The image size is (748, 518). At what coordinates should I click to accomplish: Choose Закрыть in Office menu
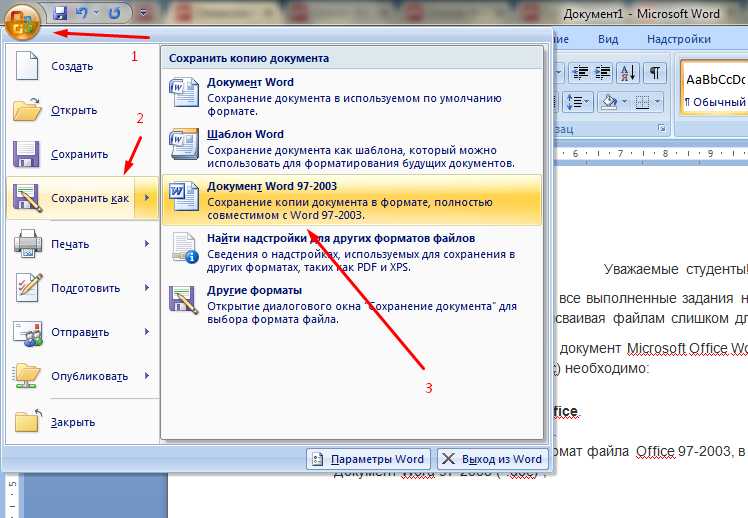click(83, 422)
